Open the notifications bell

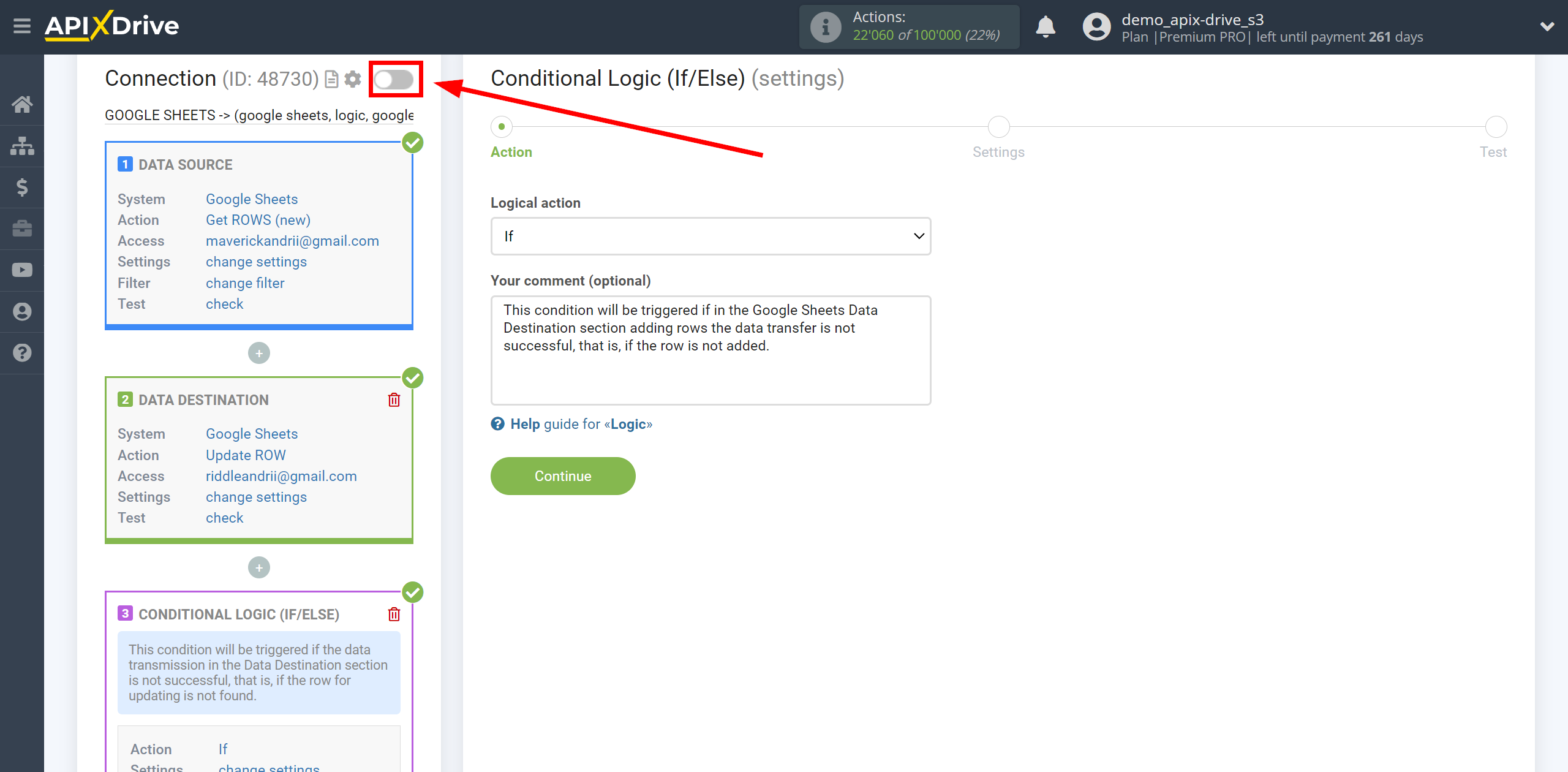[1046, 26]
